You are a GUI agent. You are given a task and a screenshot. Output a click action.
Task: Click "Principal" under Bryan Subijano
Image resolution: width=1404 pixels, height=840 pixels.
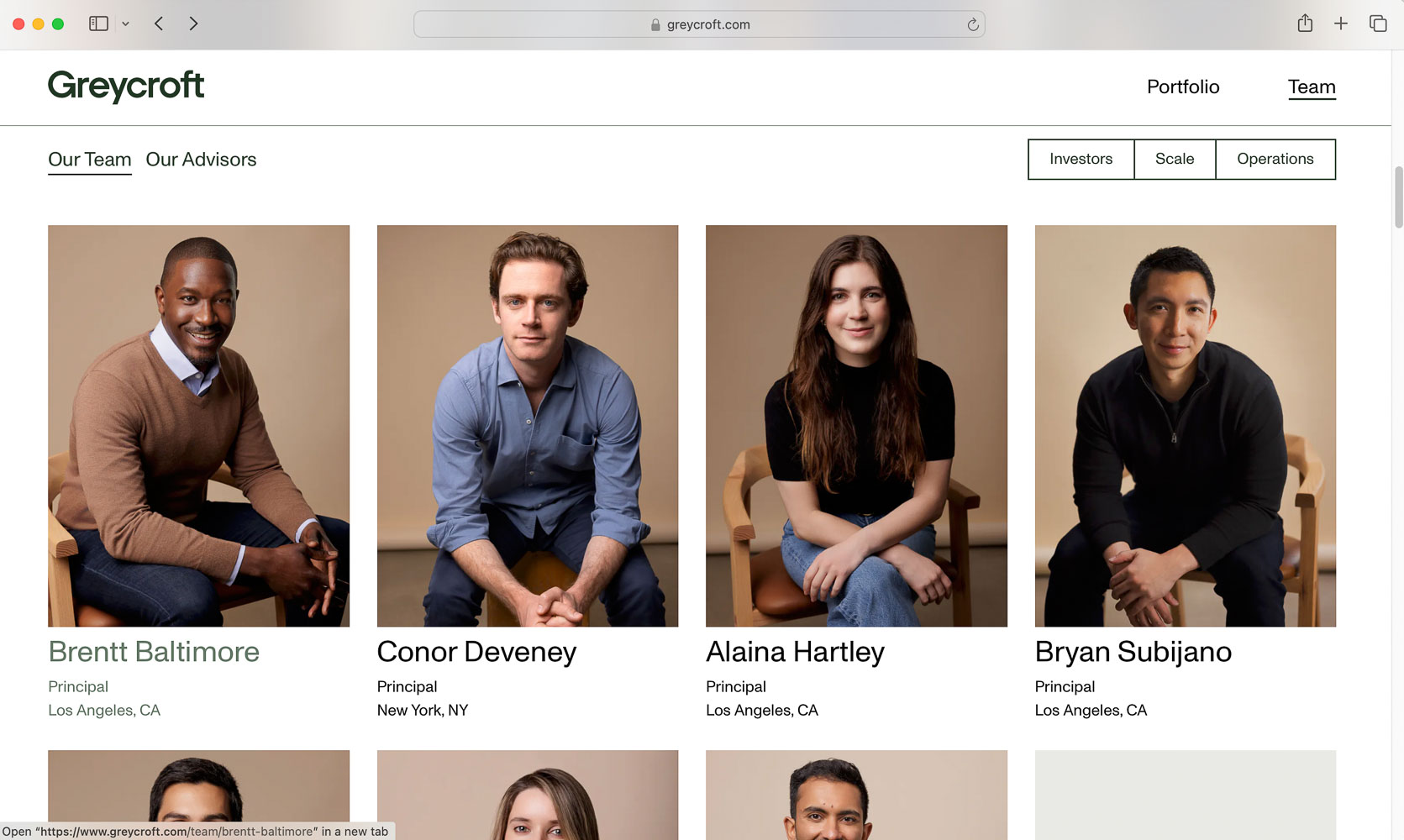tap(1065, 687)
